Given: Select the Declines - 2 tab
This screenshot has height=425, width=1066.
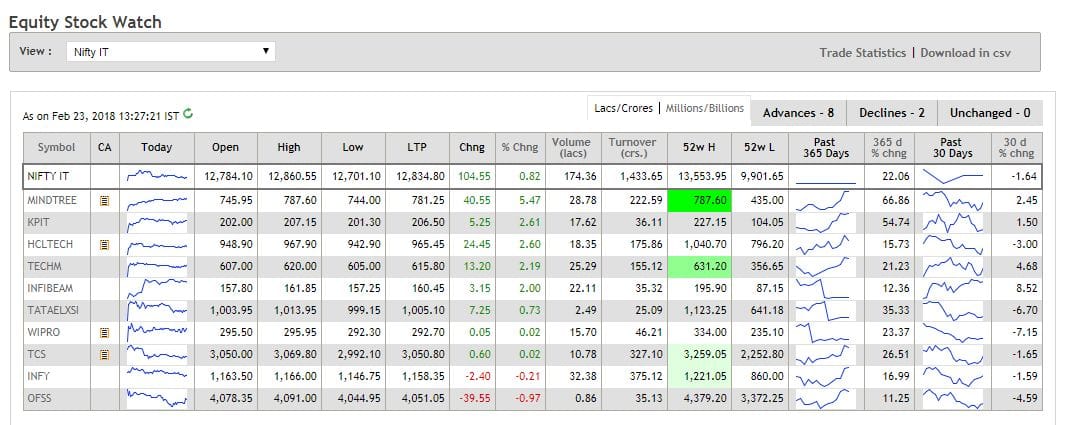Looking at the screenshot, I should (892, 113).
